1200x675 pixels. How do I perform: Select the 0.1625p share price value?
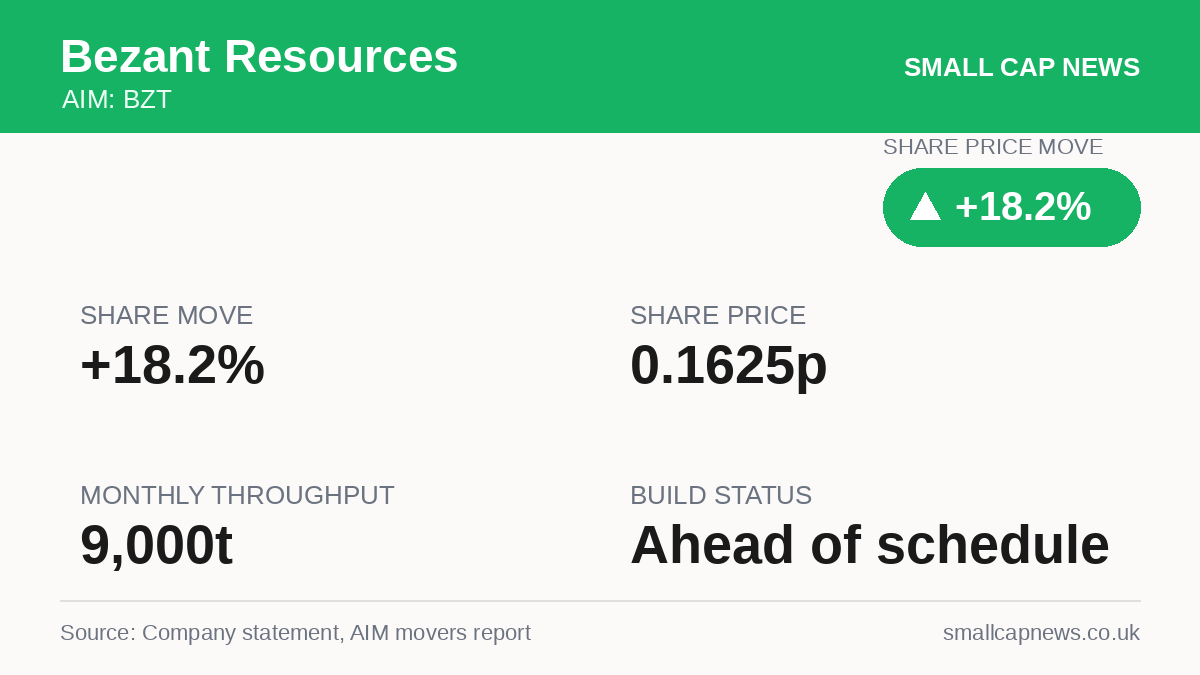pyautogui.click(x=729, y=365)
